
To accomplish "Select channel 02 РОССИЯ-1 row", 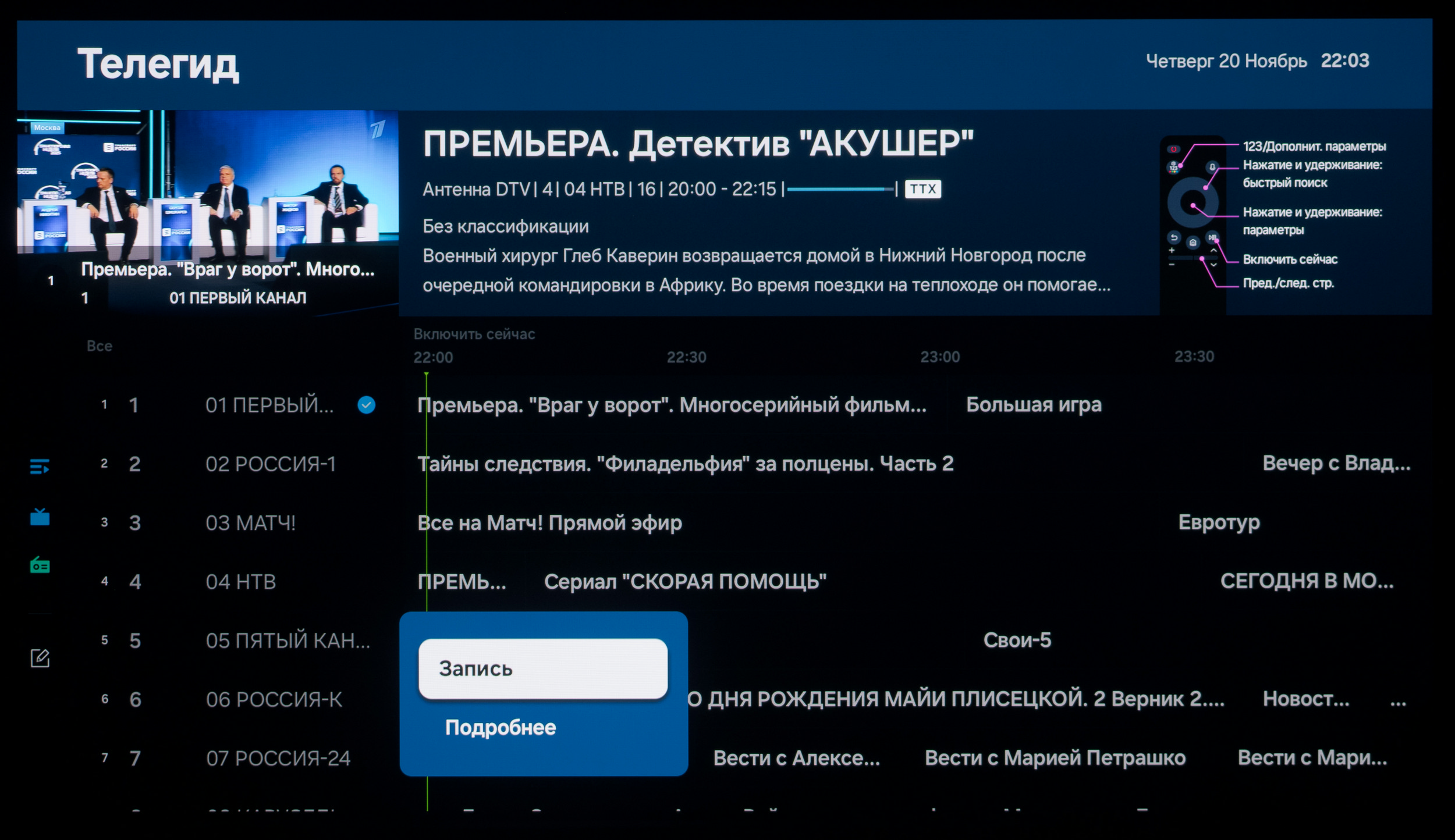I will pyautogui.click(x=270, y=464).
